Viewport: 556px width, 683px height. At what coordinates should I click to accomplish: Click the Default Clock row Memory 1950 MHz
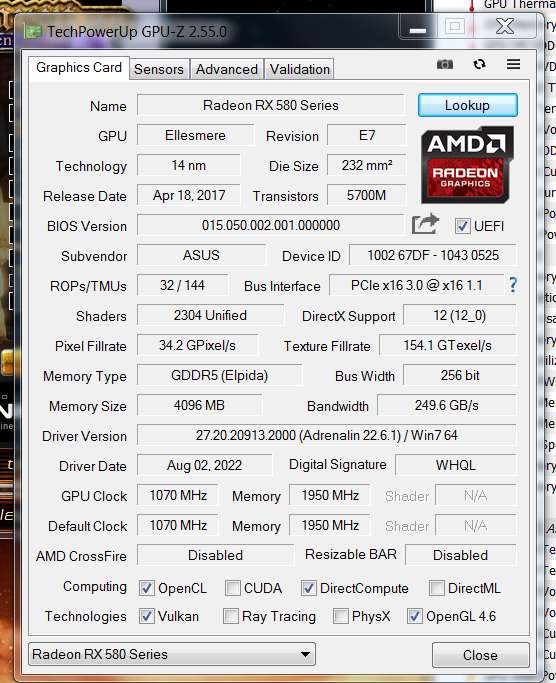click(x=330, y=525)
